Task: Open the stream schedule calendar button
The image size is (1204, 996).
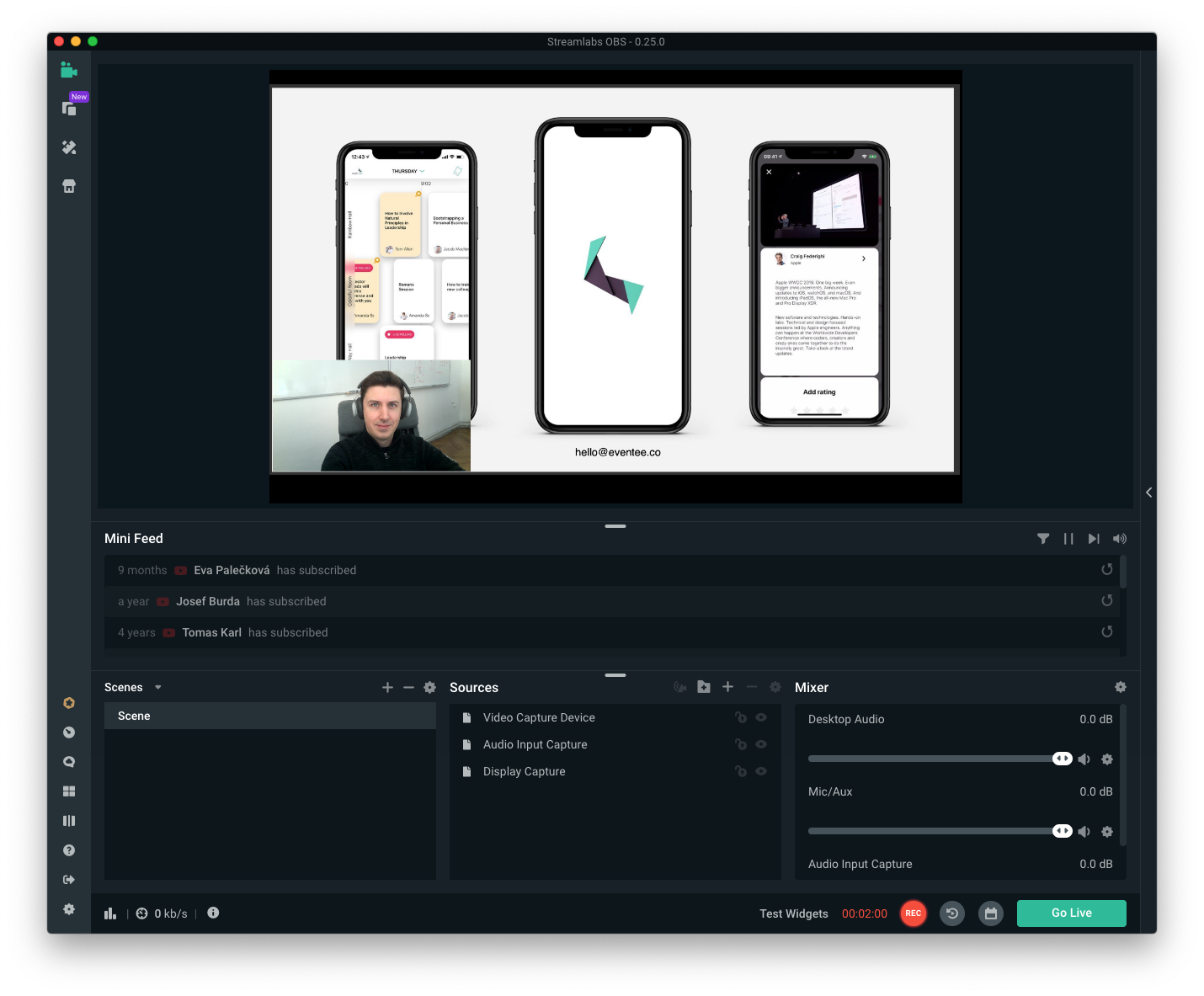Action: point(991,913)
